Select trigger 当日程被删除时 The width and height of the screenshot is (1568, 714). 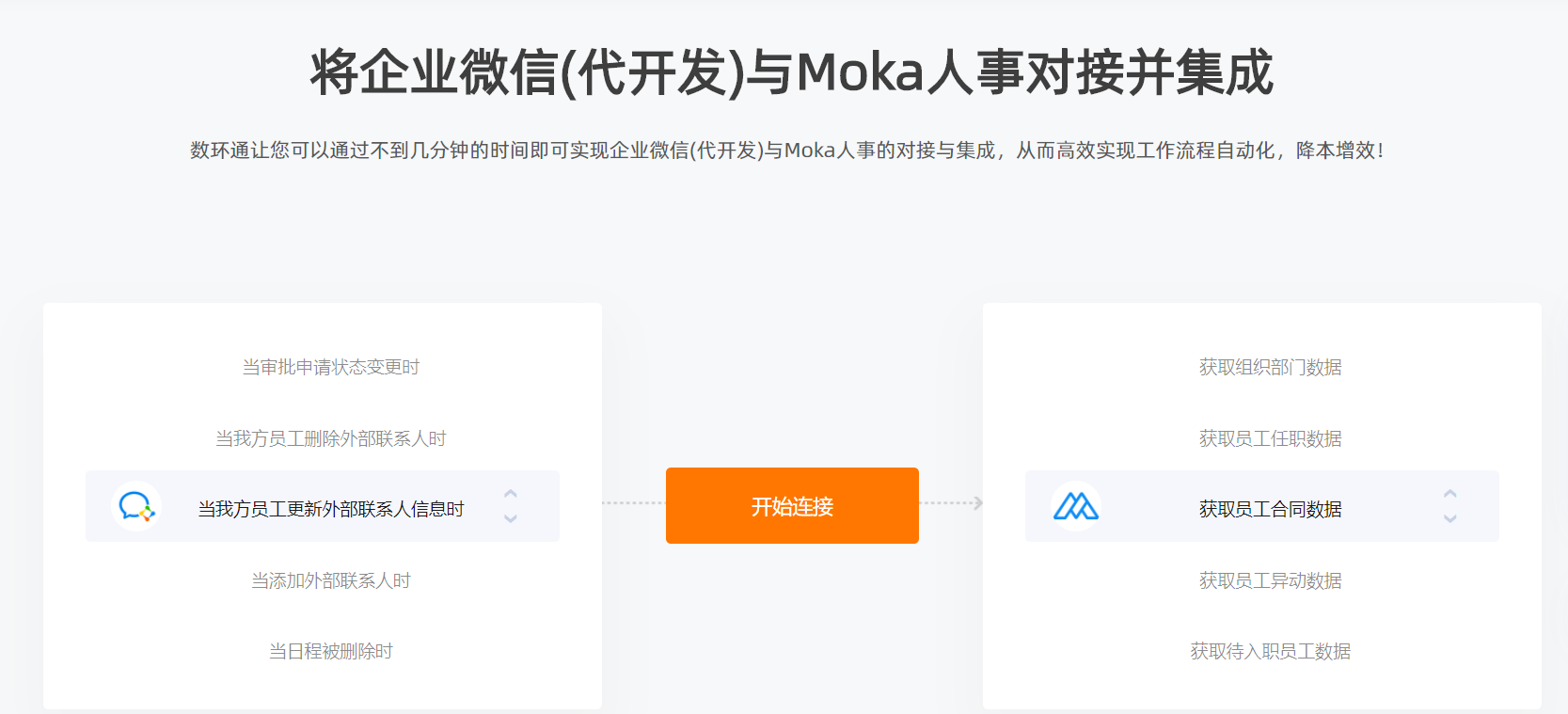(331, 651)
